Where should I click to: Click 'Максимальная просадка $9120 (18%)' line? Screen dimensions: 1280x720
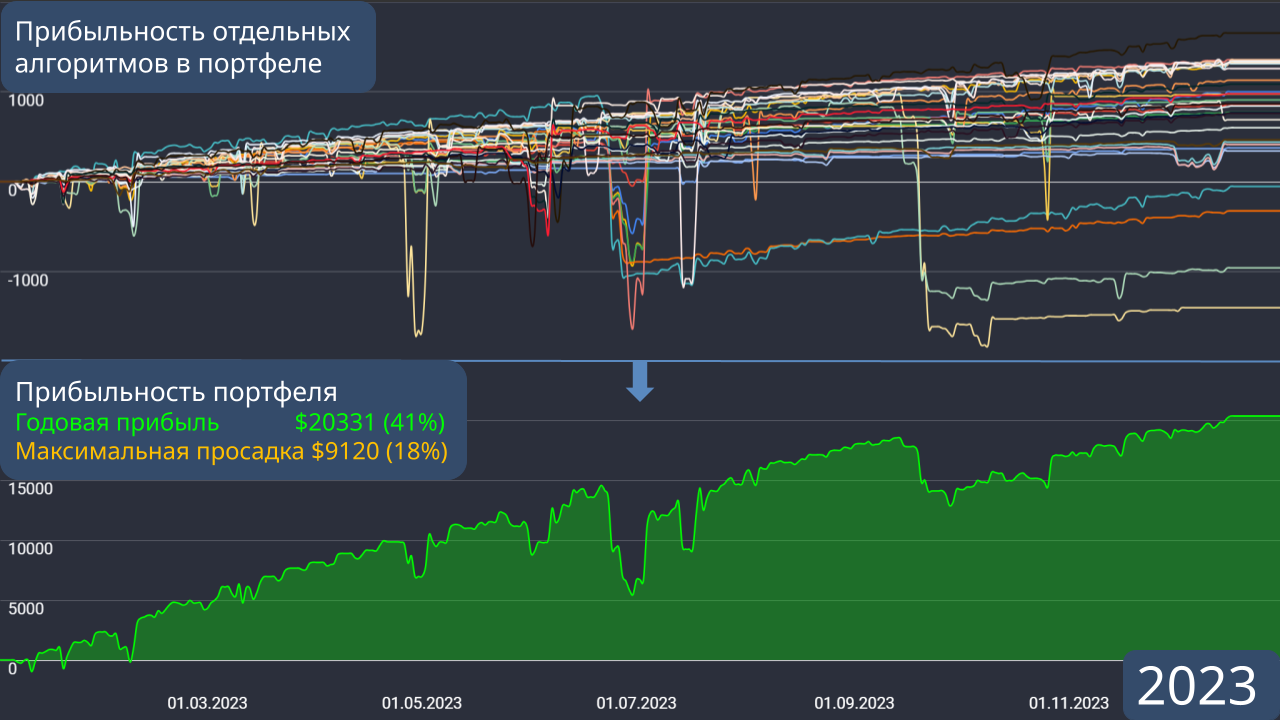click(x=231, y=451)
